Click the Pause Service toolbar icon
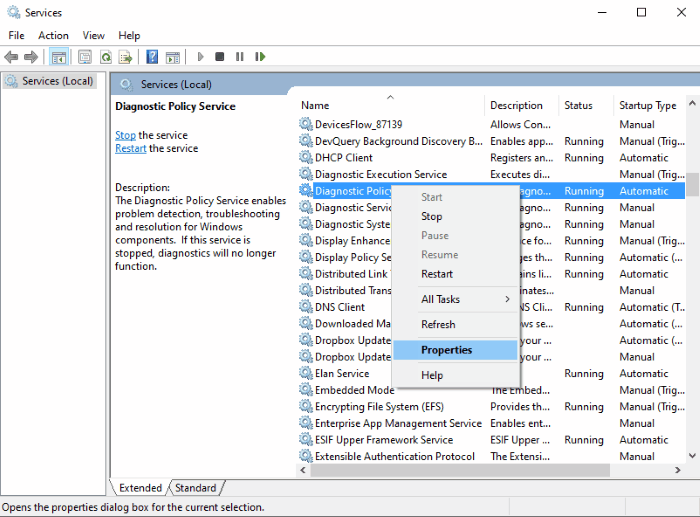This screenshot has height=517, width=700. [240, 57]
